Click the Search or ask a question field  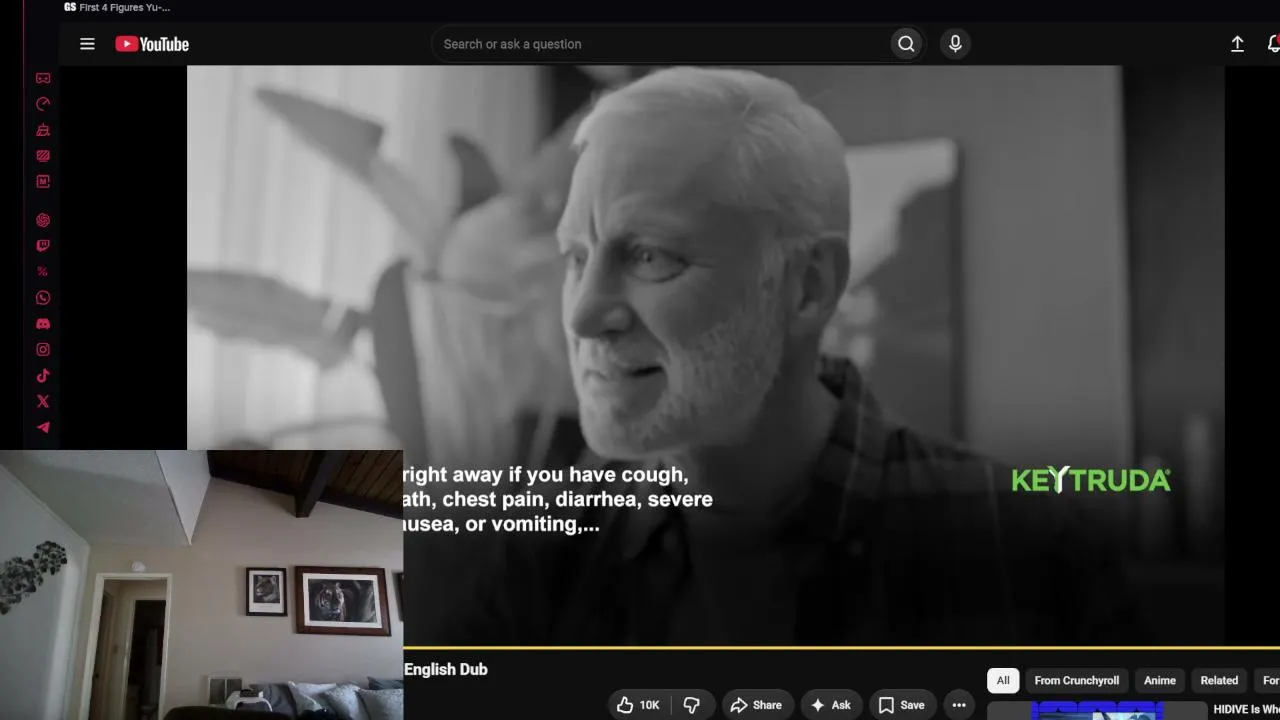pos(660,44)
